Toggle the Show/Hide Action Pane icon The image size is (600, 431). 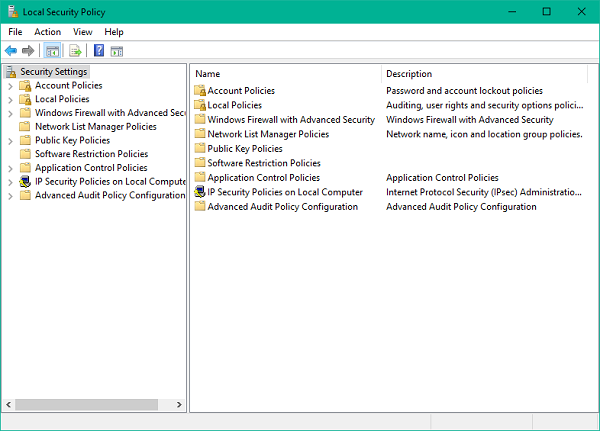[117, 51]
